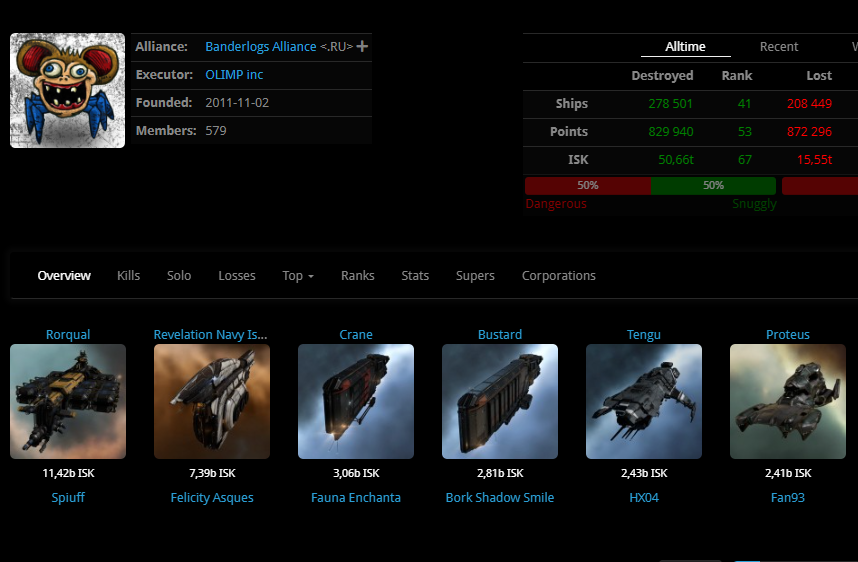
Task: Open executor OLIMP inc link
Action: (x=234, y=75)
